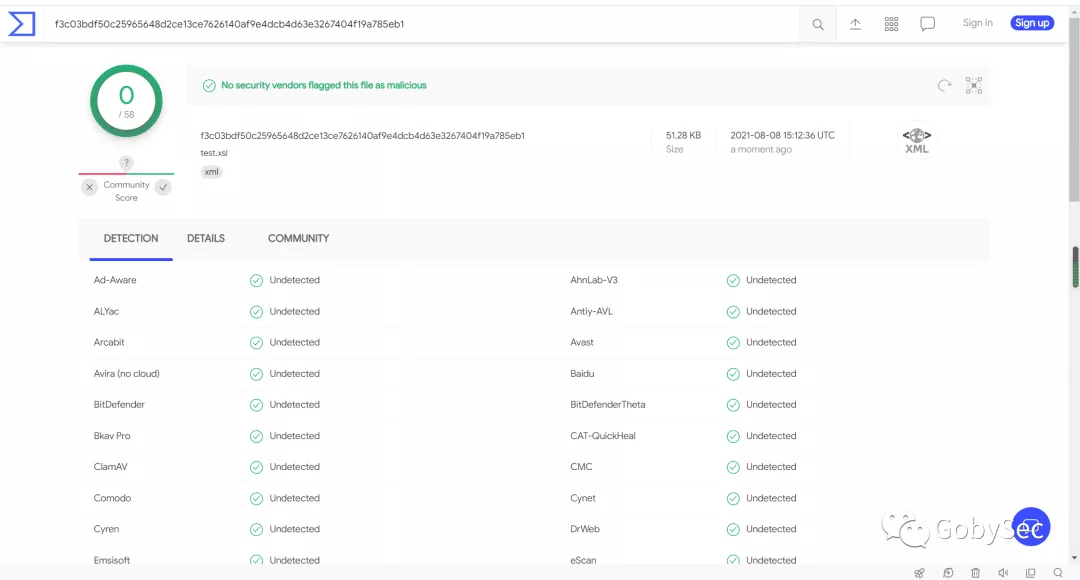The height and width of the screenshot is (580, 1080).
Task: Click the Sign up button
Action: 1032,23
